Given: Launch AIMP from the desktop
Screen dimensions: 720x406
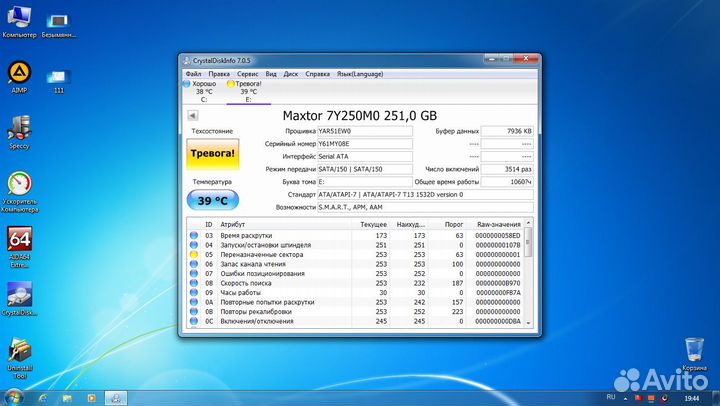Looking at the screenshot, I should tap(19, 77).
